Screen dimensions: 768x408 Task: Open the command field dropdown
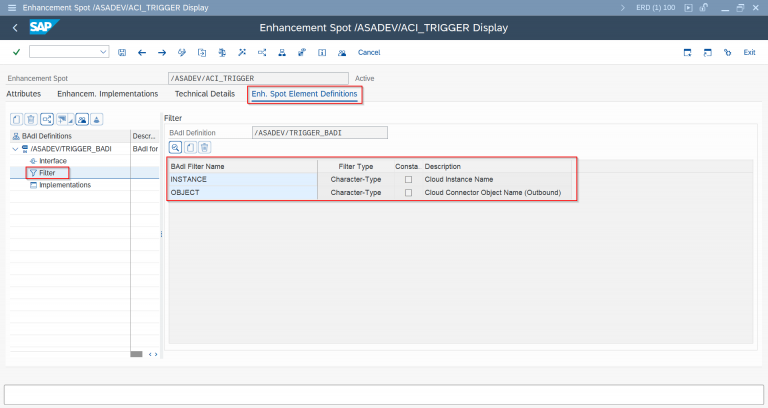(104, 52)
